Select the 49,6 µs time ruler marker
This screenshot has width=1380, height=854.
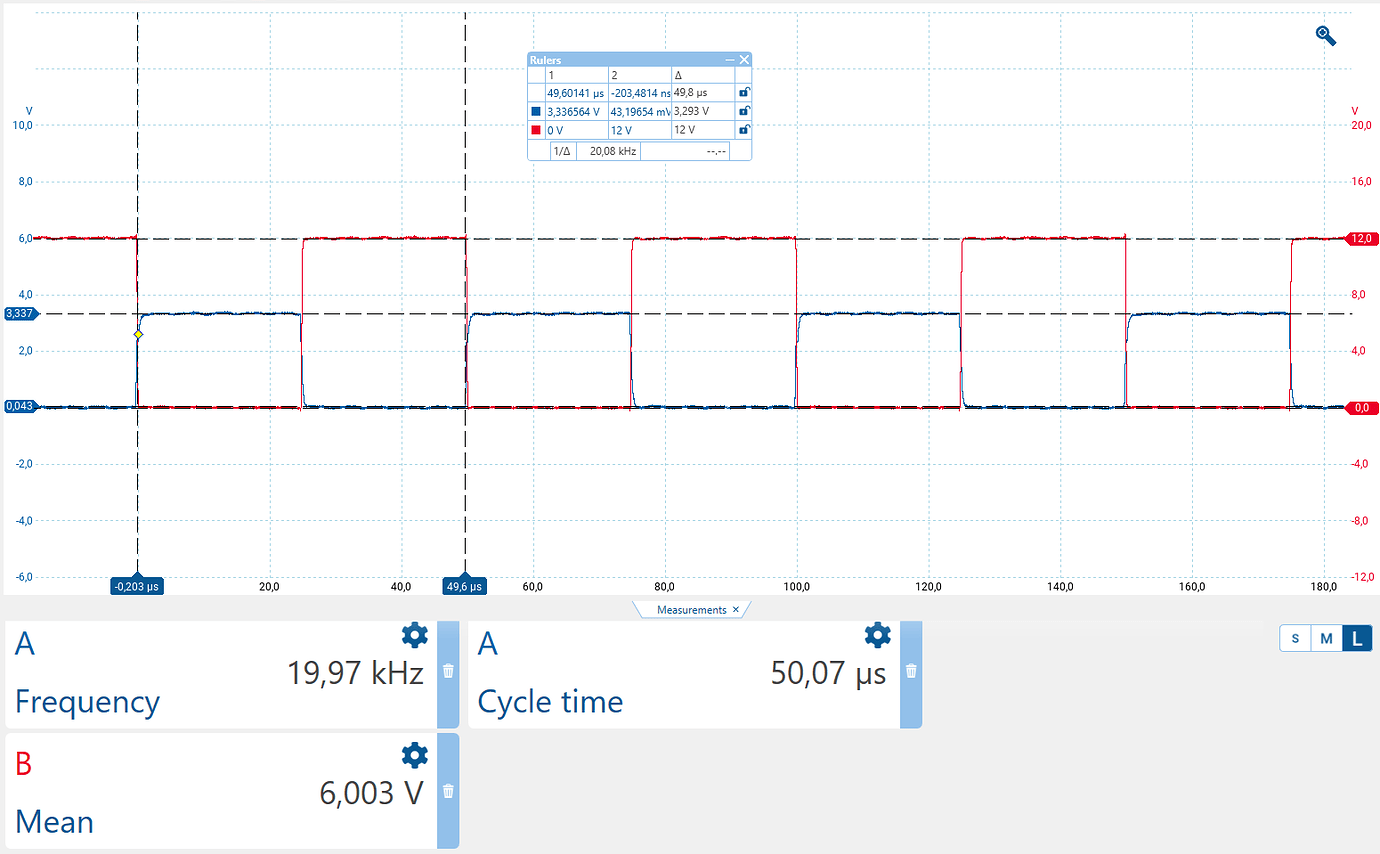click(463, 586)
